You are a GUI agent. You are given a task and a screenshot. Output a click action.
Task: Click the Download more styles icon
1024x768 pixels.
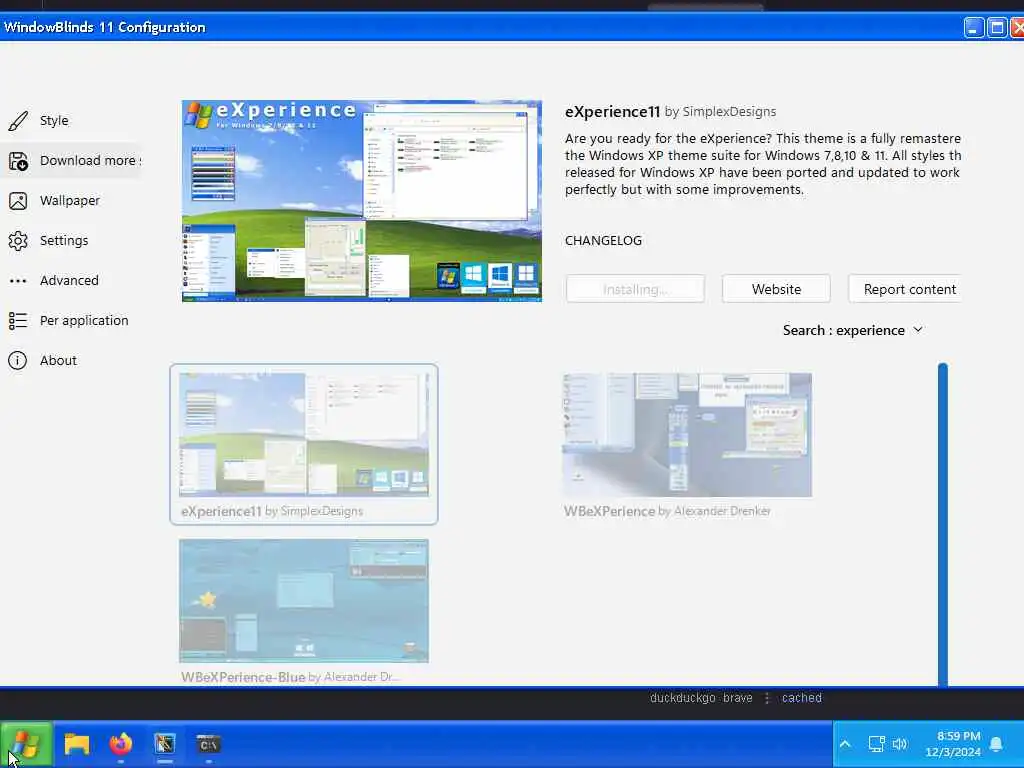[x=18, y=161]
